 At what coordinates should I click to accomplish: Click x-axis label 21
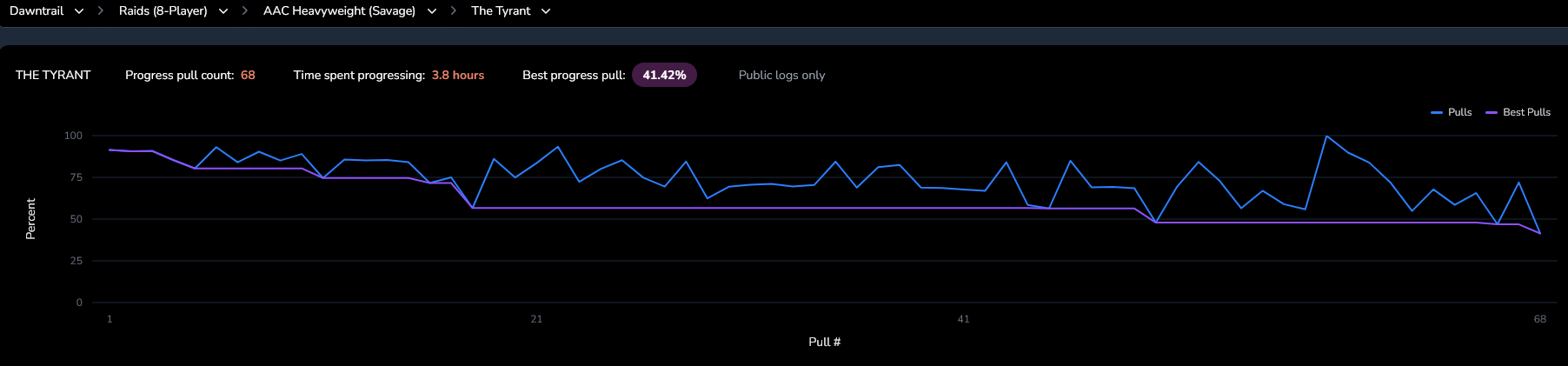pos(536,319)
